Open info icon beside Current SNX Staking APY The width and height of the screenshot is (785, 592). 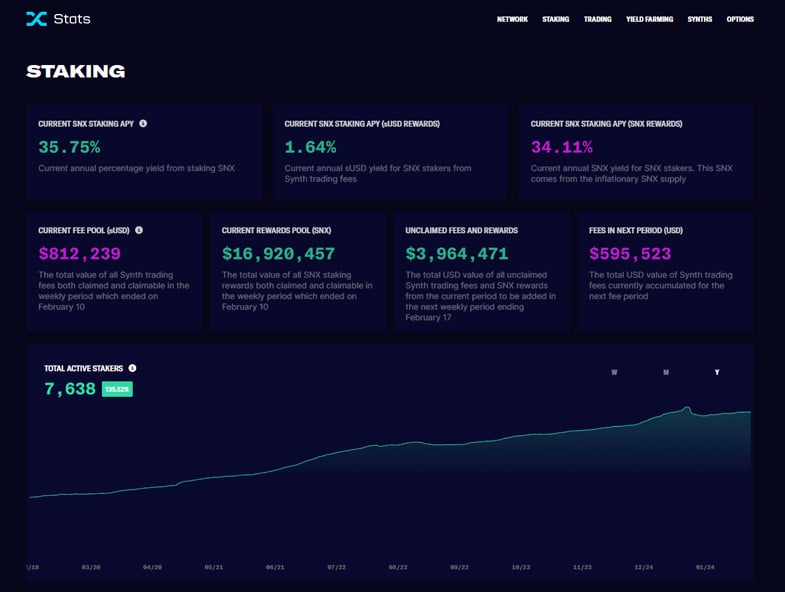click(143, 123)
